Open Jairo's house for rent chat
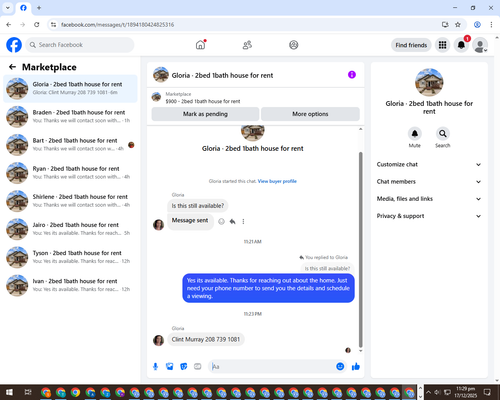500x400 pixels. (70, 229)
